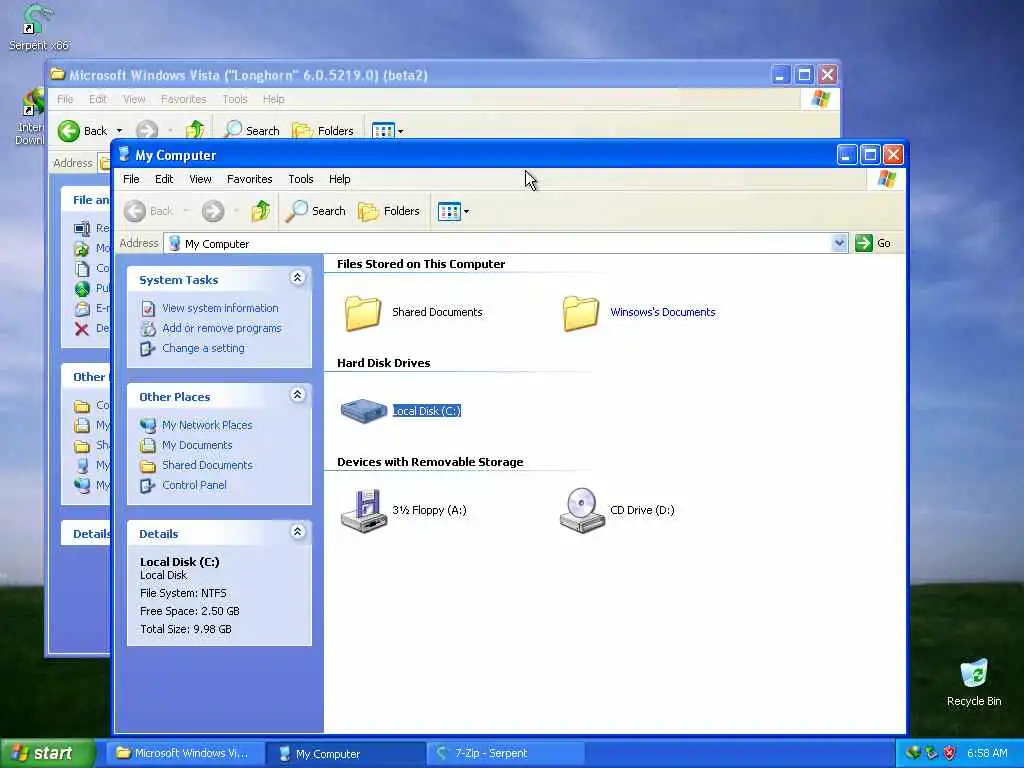Open the Help menu in My Computer
Image resolution: width=1024 pixels, height=768 pixels.
point(340,179)
